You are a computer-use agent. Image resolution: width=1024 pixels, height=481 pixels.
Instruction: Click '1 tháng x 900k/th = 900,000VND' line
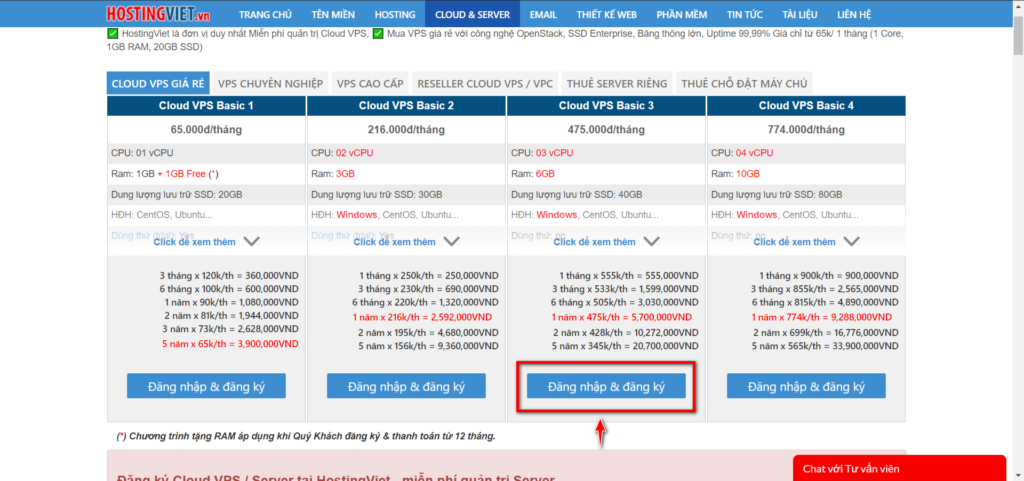829,275
